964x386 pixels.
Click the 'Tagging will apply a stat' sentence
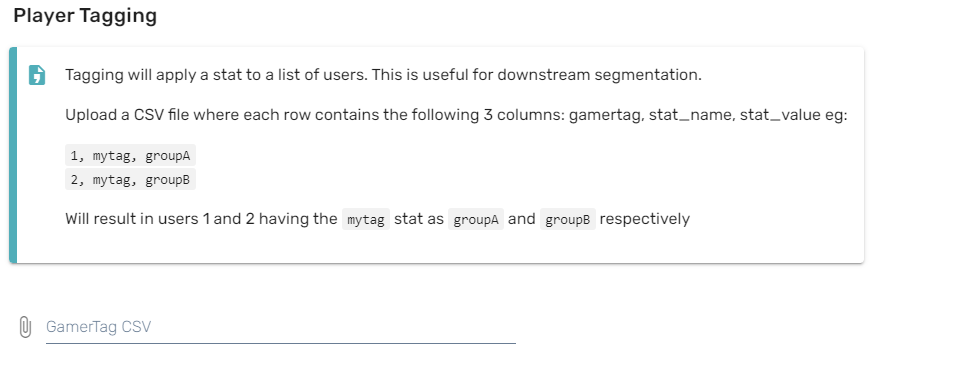point(383,75)
